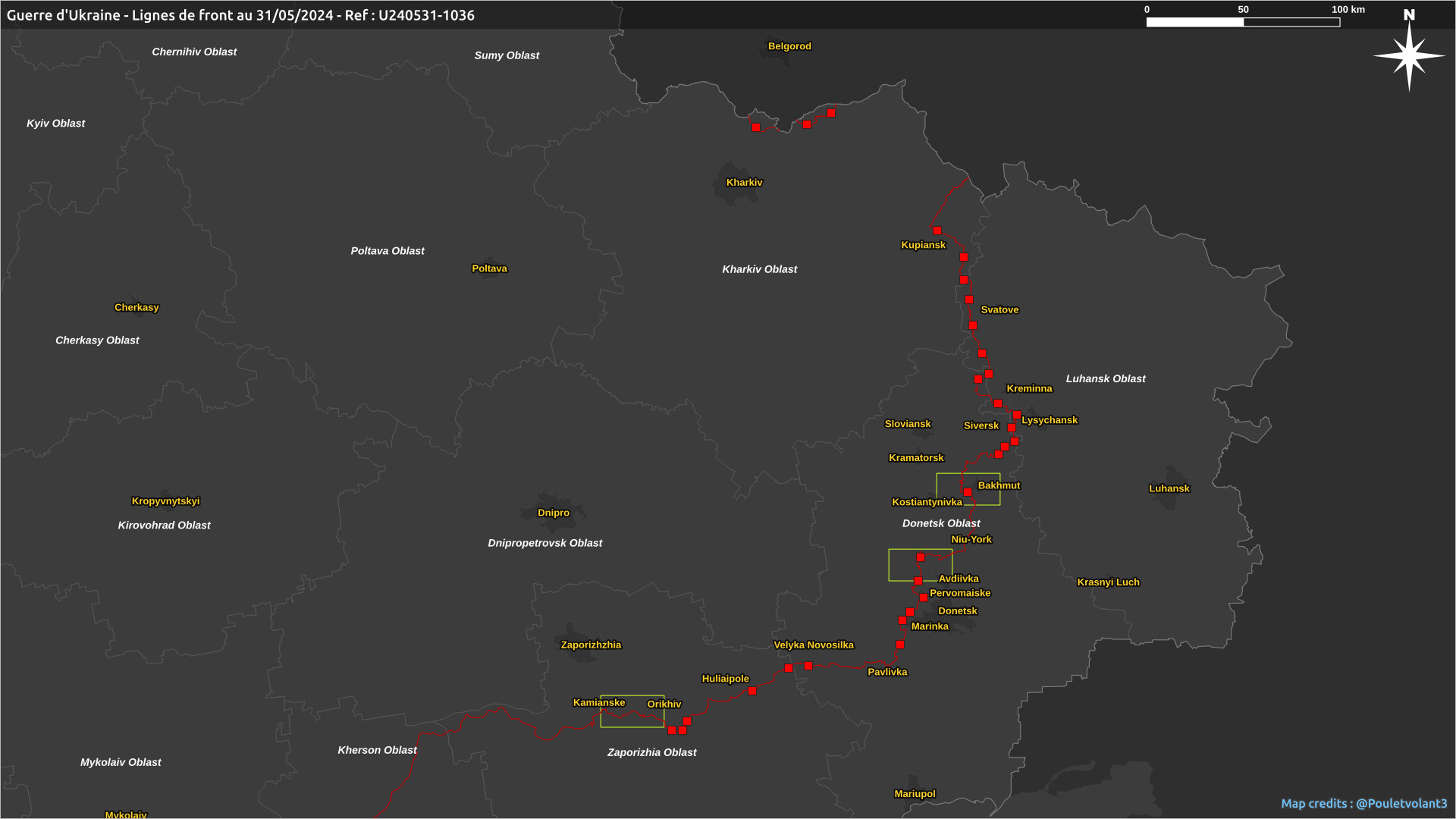Click the Mariupol city label
The image size is (1456, 819).
[x=915, y=794]
